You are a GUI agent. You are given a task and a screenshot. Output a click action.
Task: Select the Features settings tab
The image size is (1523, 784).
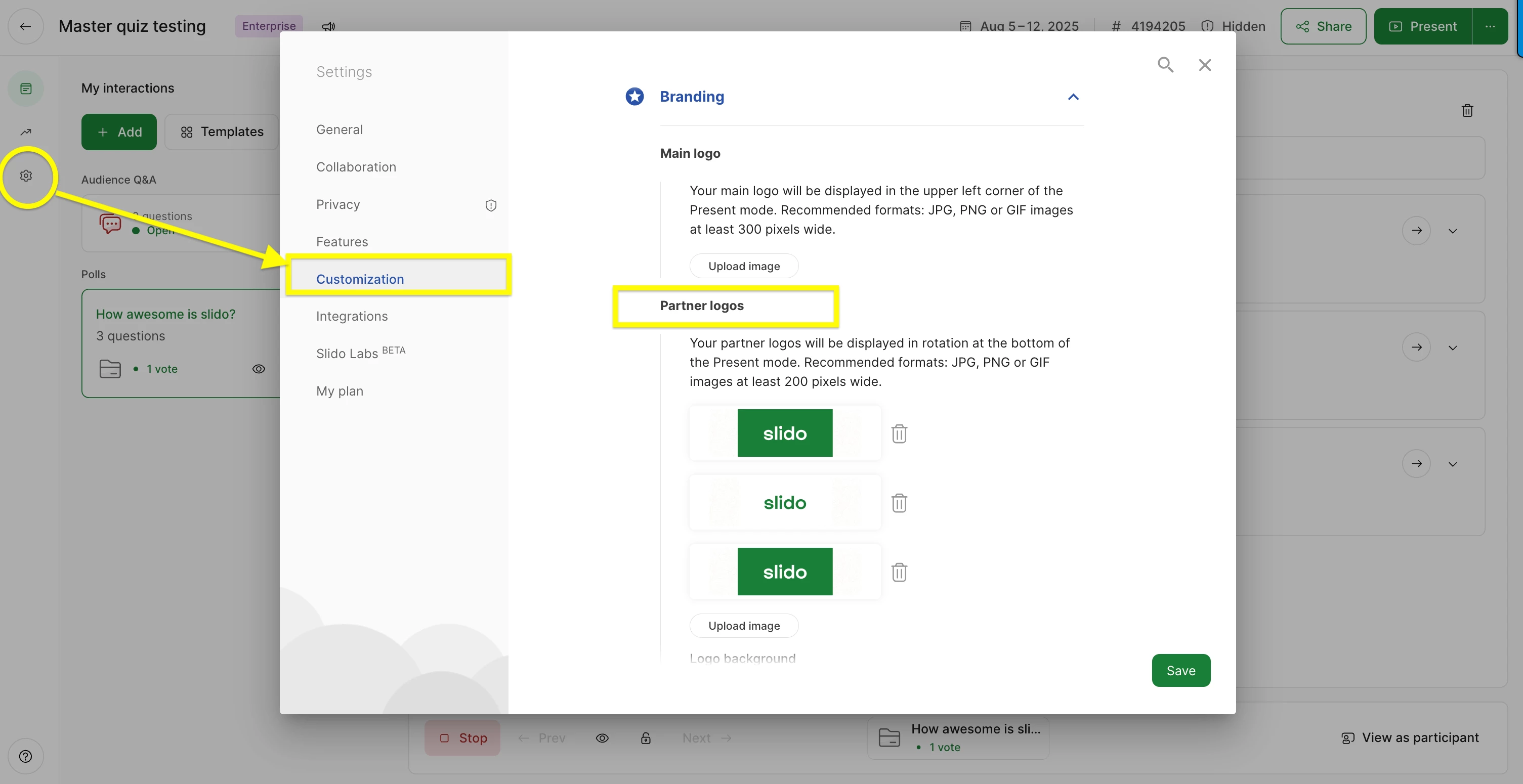coord(342,242)
